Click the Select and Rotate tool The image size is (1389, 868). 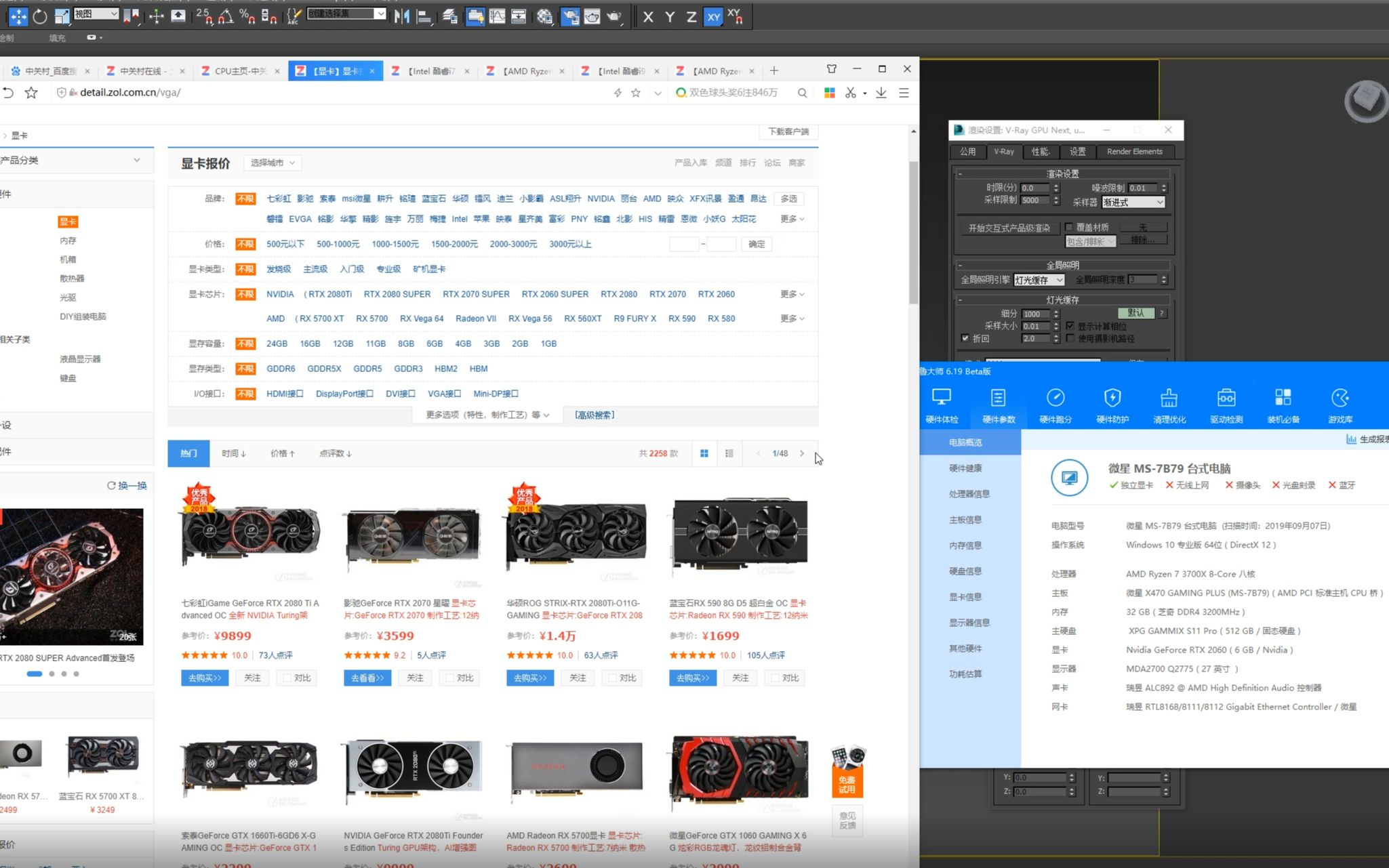(x=40, y=17)
